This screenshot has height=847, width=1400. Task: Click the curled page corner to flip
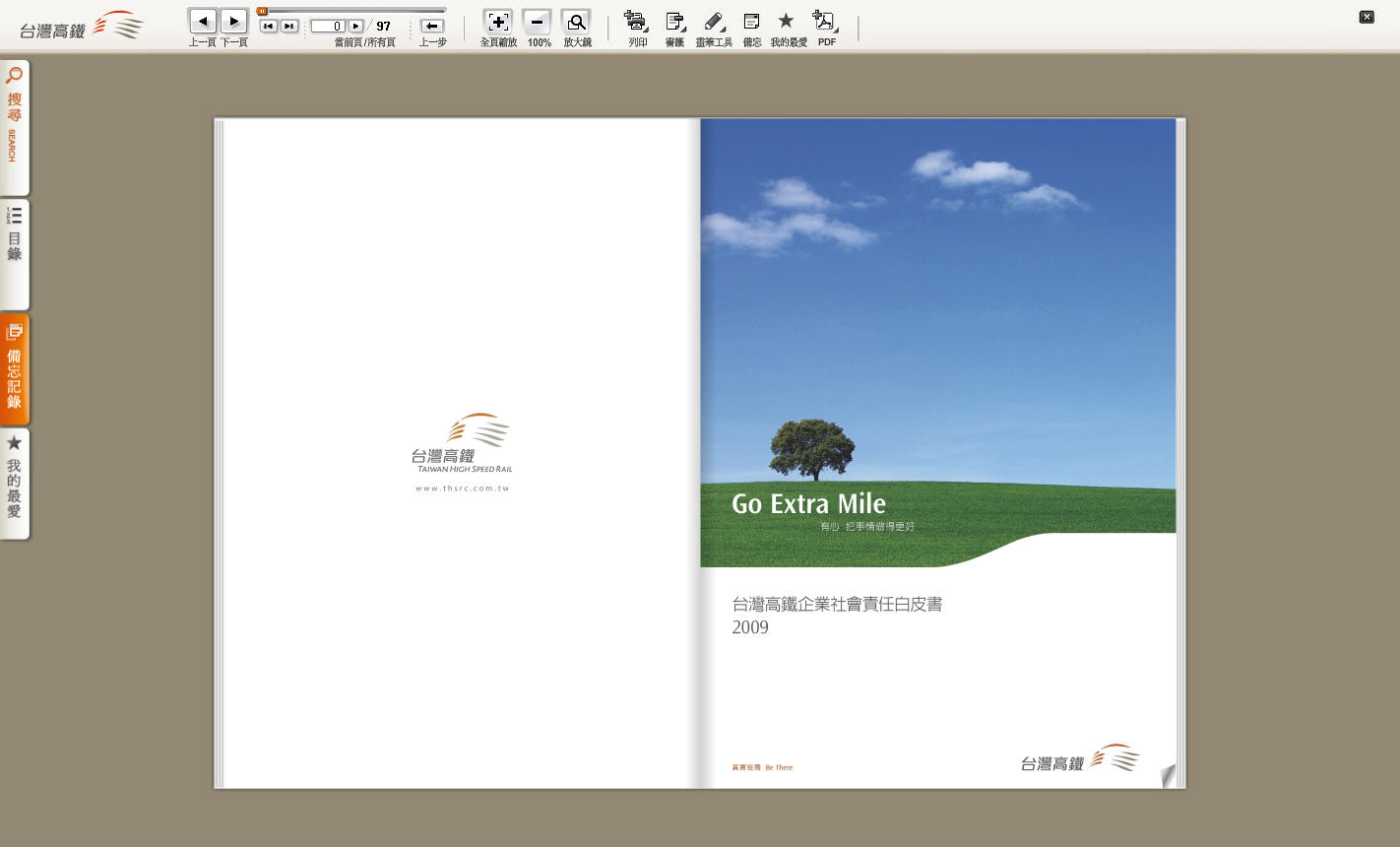click(1168, 776)
